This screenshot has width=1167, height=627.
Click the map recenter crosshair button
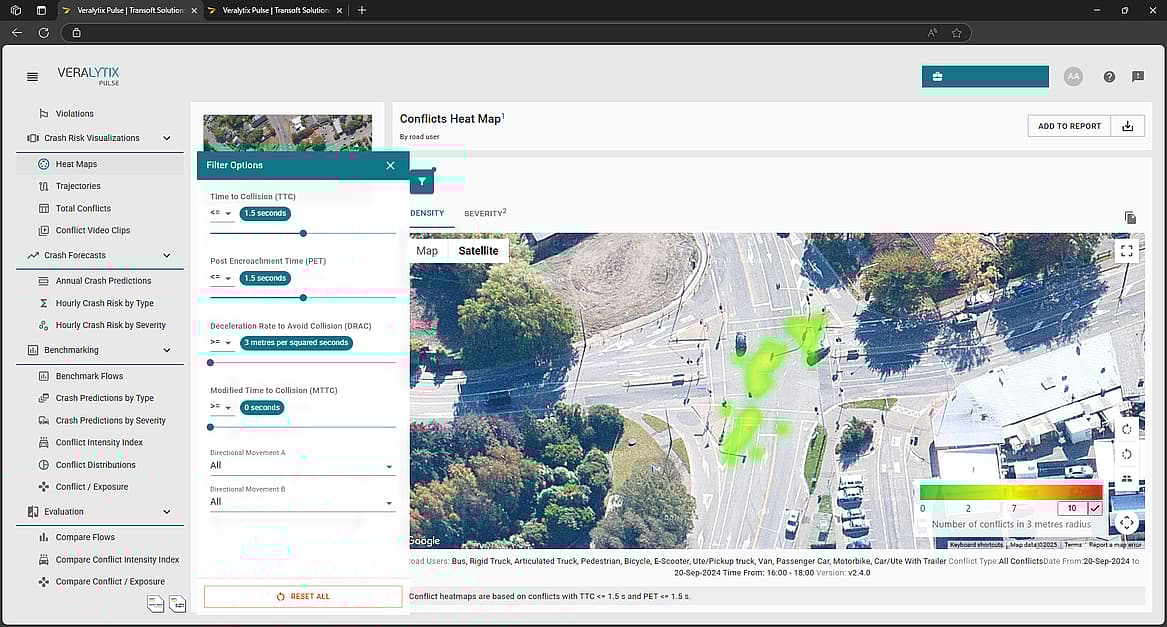[1126, 522]
